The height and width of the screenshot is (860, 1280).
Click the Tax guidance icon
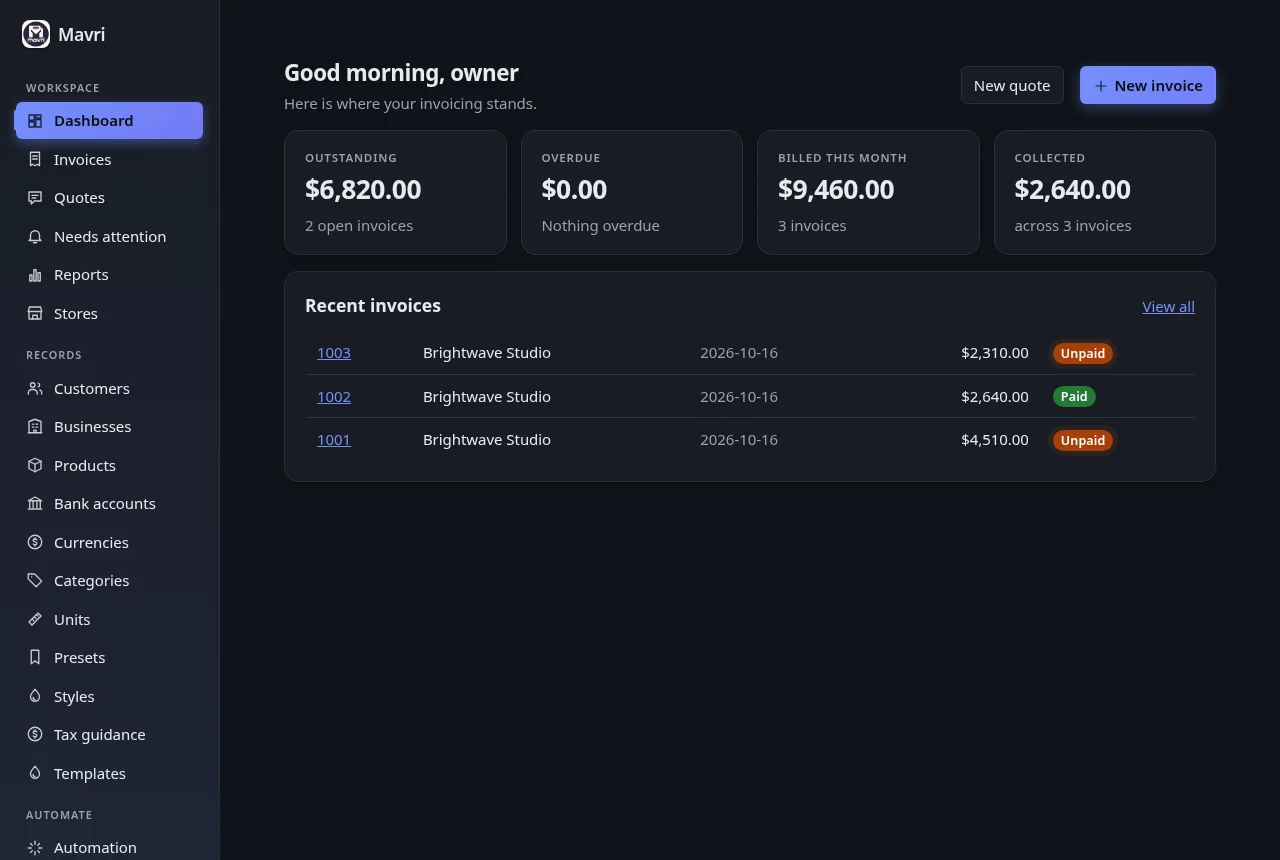pyautogui.click(x=35, y=735)
